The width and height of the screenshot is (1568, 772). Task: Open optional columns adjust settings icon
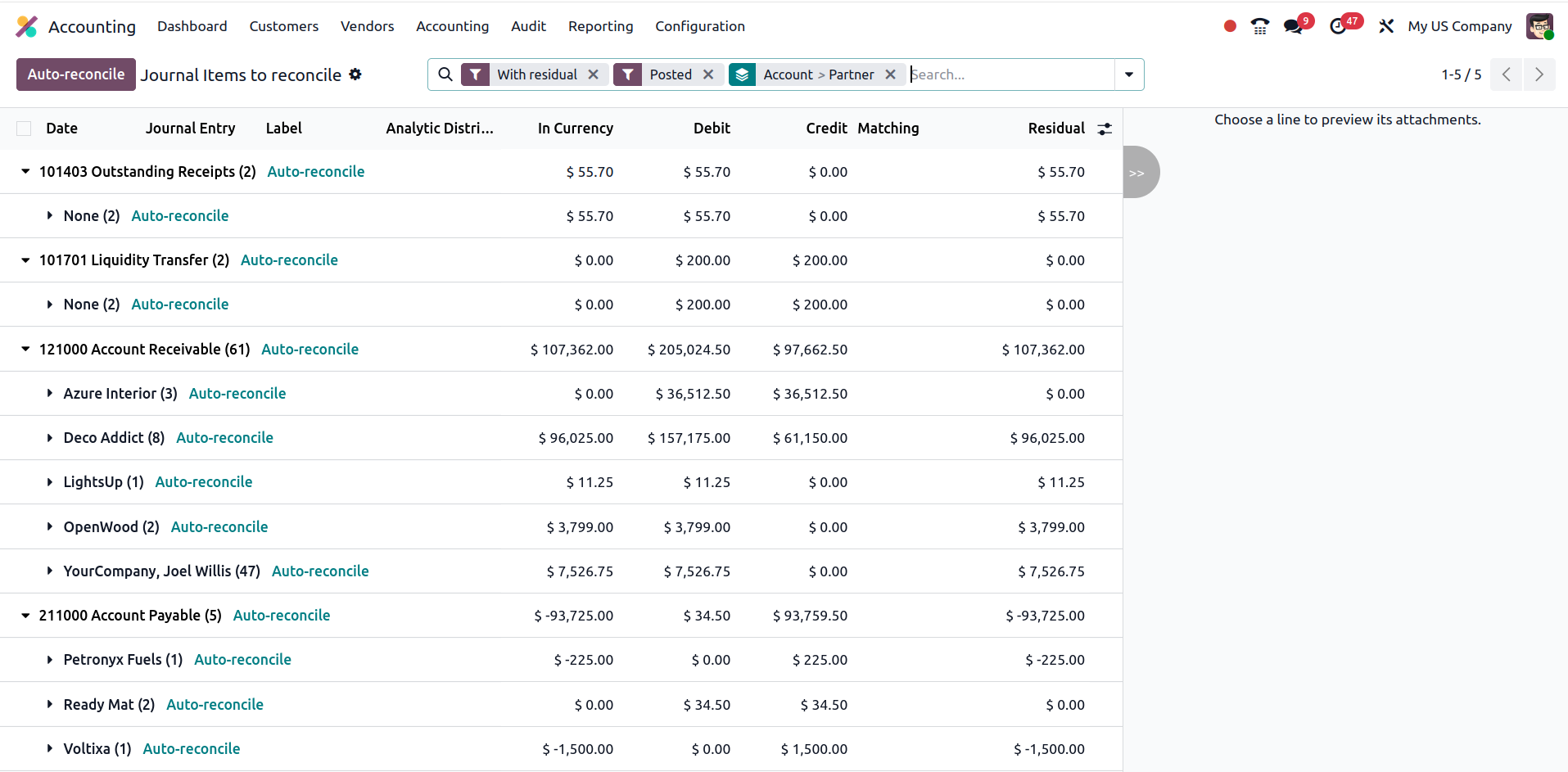click(1105, 129)
